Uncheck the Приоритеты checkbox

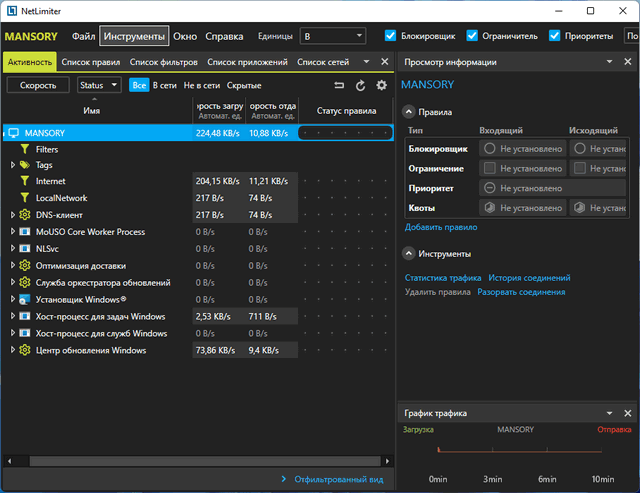pyautogui.click(x=555, y=36)
